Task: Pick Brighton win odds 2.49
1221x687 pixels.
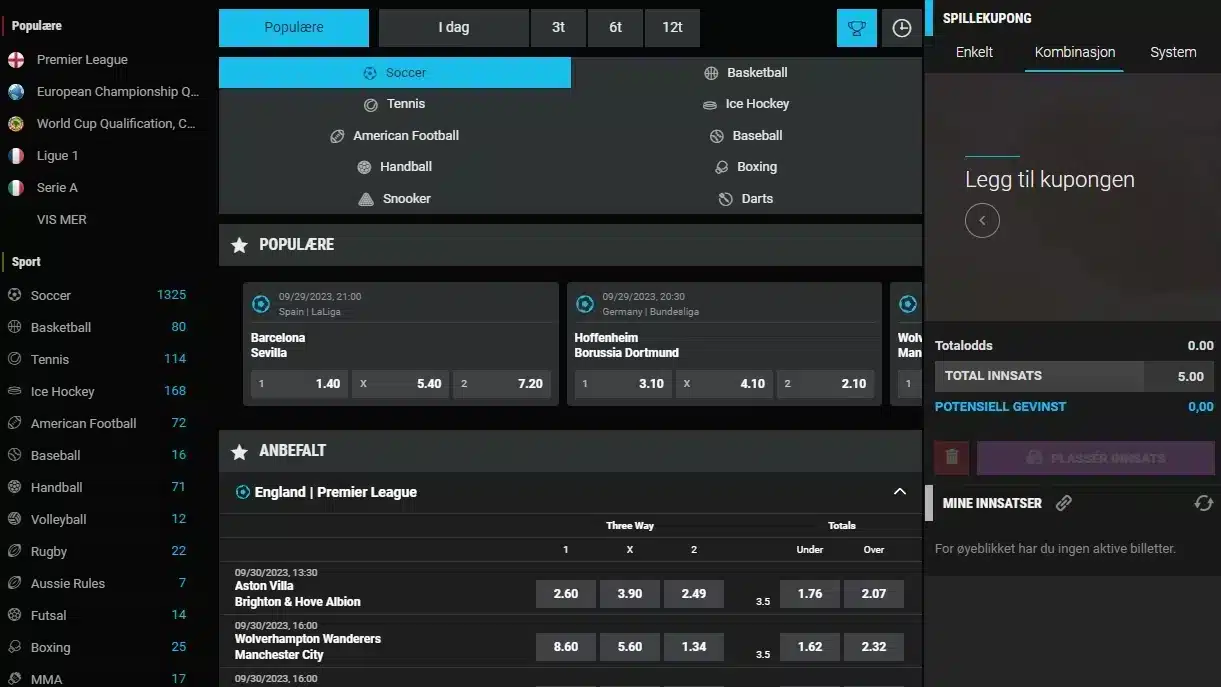Action: coord(694,594)
